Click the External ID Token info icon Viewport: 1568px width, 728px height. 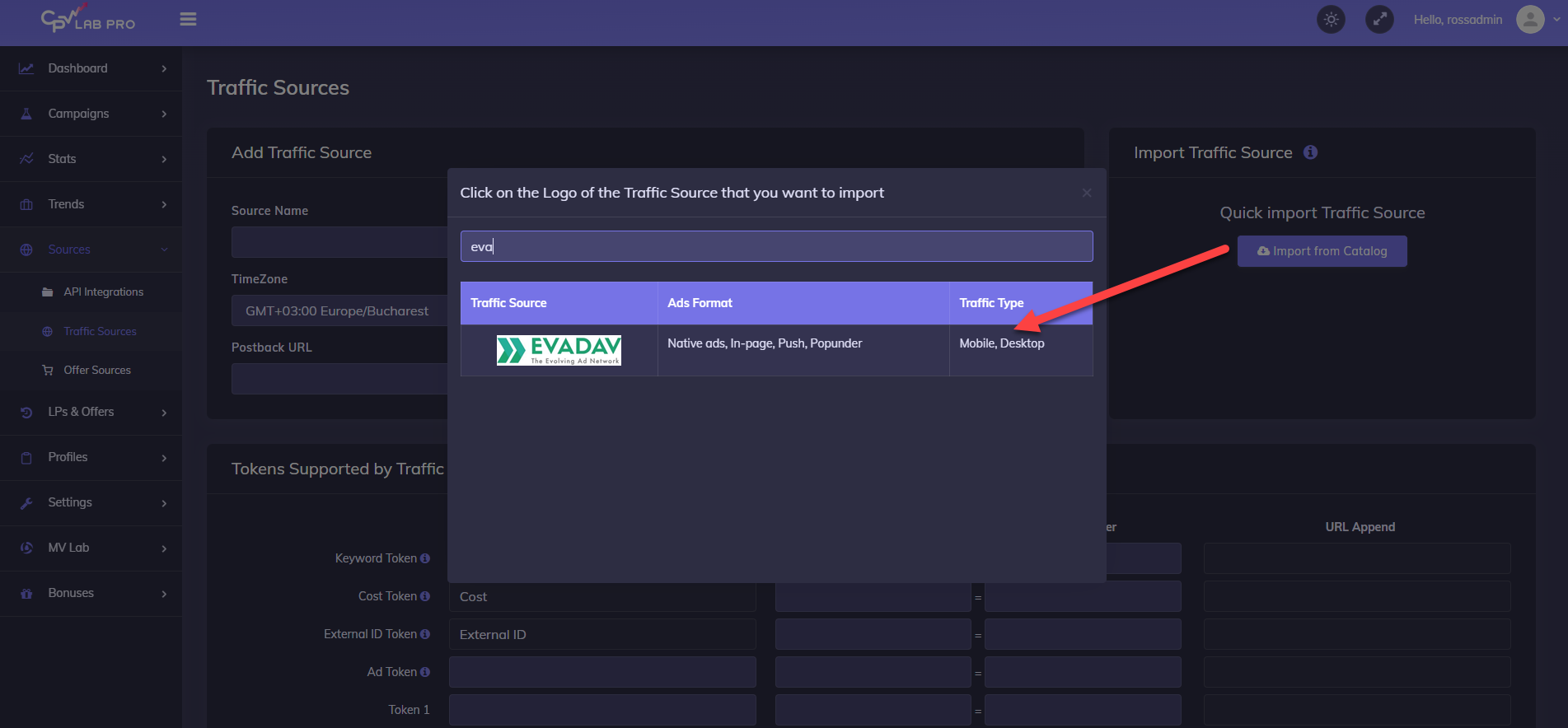point(425,634)
